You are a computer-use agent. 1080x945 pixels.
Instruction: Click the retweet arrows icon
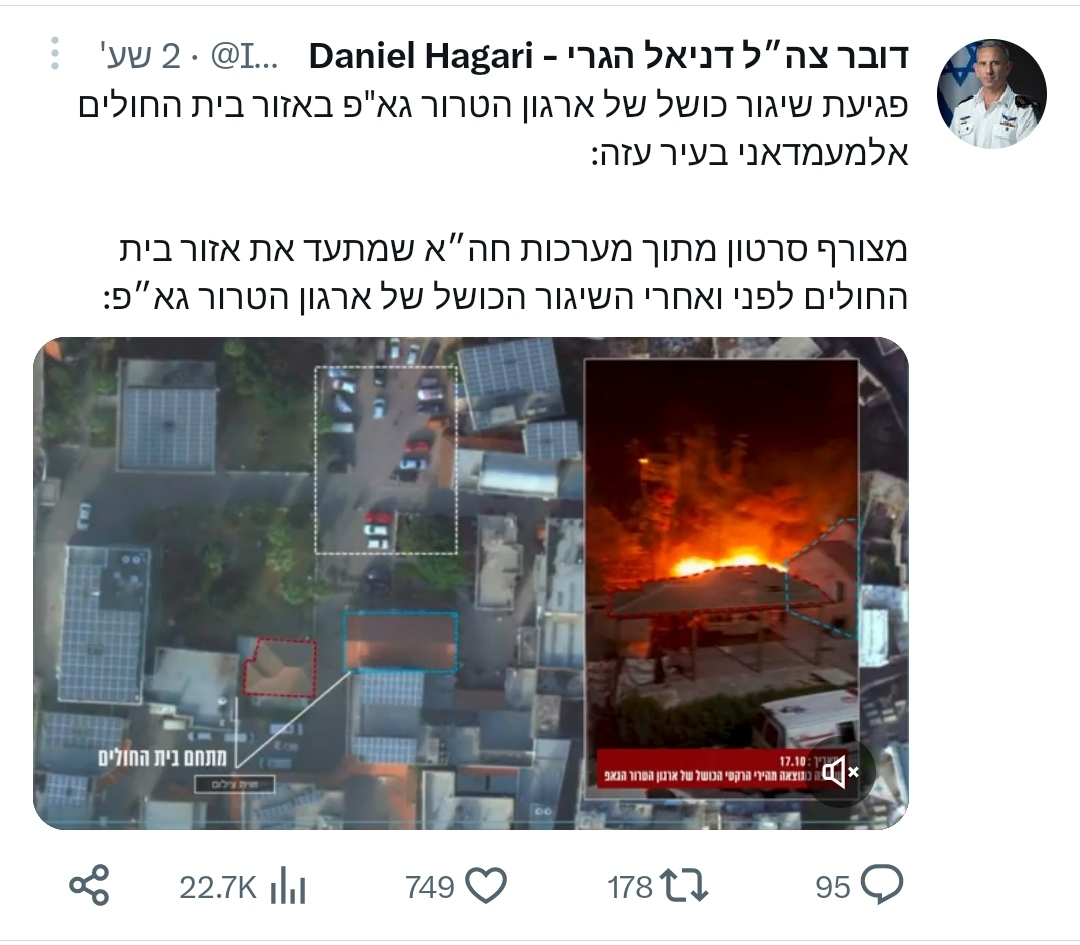683,886
